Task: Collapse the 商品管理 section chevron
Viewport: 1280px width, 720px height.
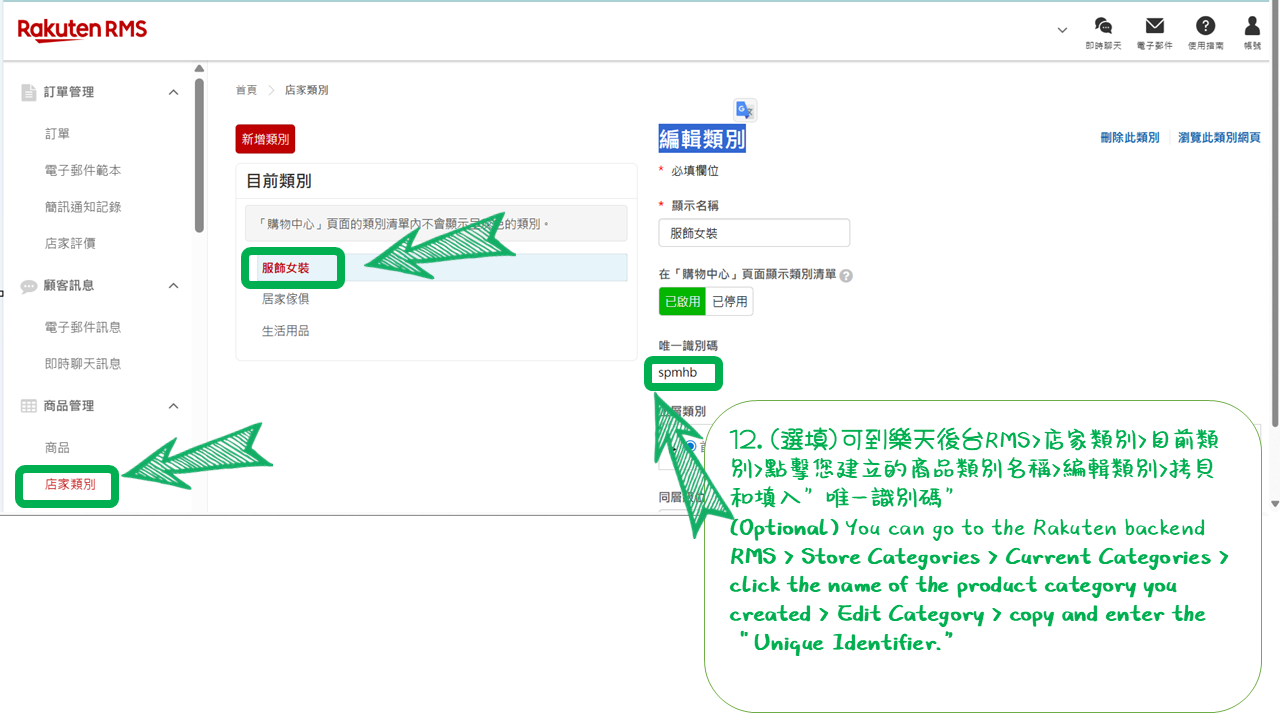Action: click(x=173, y=406)
